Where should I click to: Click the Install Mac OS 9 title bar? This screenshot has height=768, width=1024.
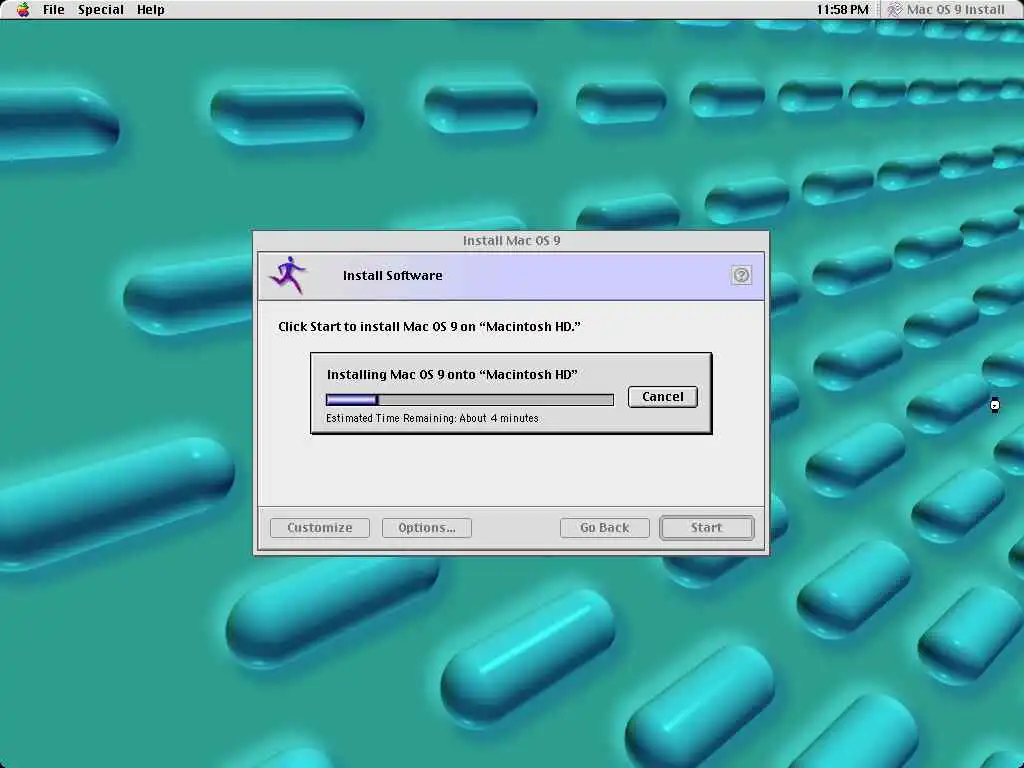(511, 240)
